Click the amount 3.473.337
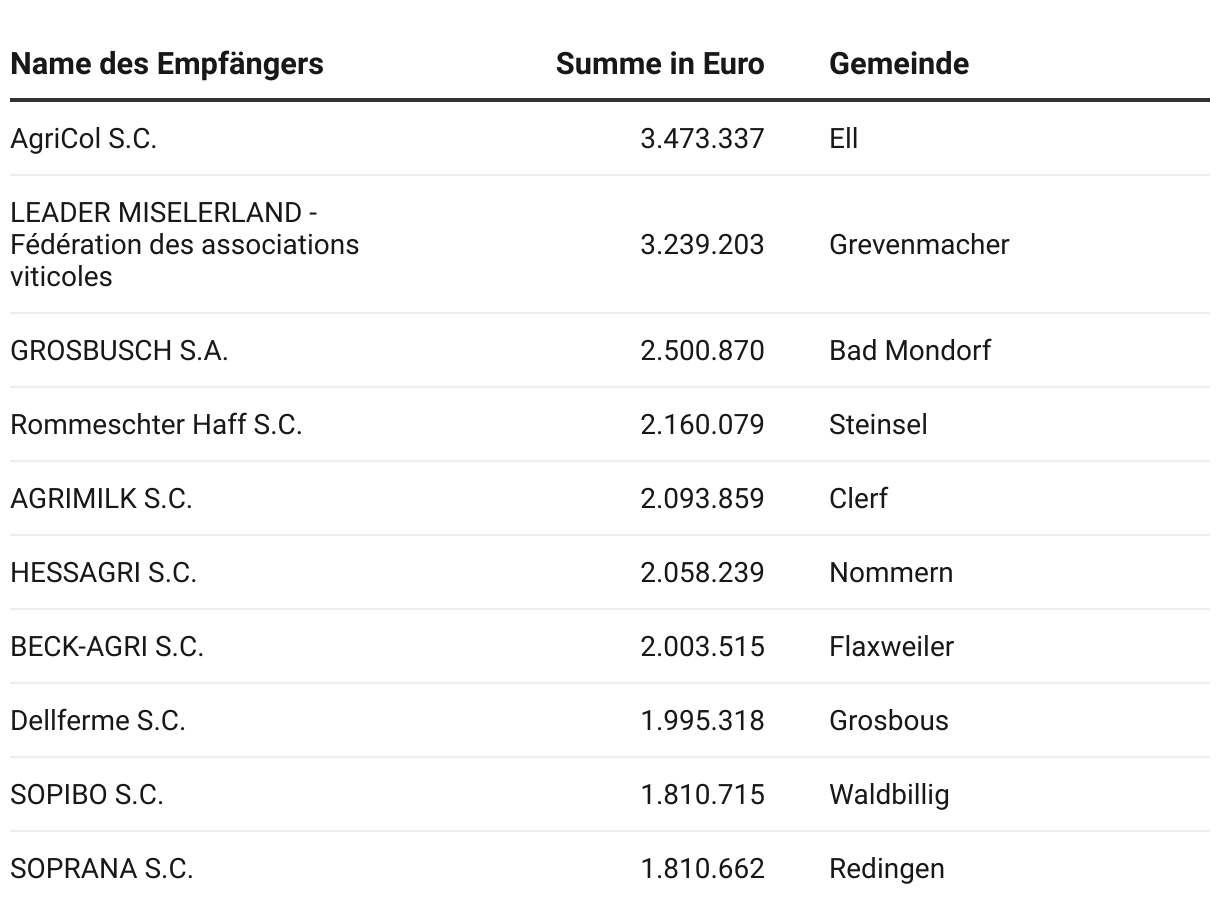 point(702,139)
